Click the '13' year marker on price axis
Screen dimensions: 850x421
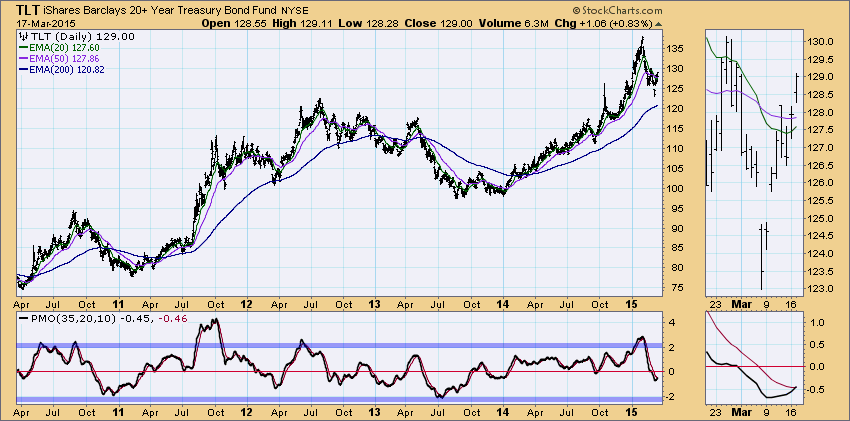(375, 300)
